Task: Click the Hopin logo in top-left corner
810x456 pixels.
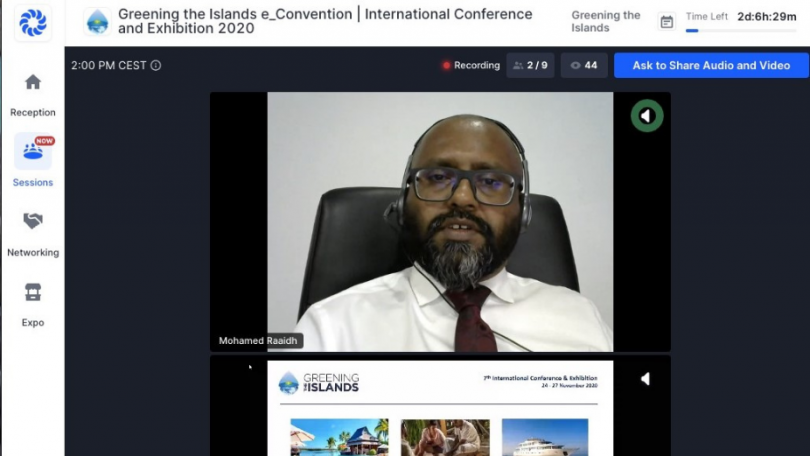Action: pos(32,22)
